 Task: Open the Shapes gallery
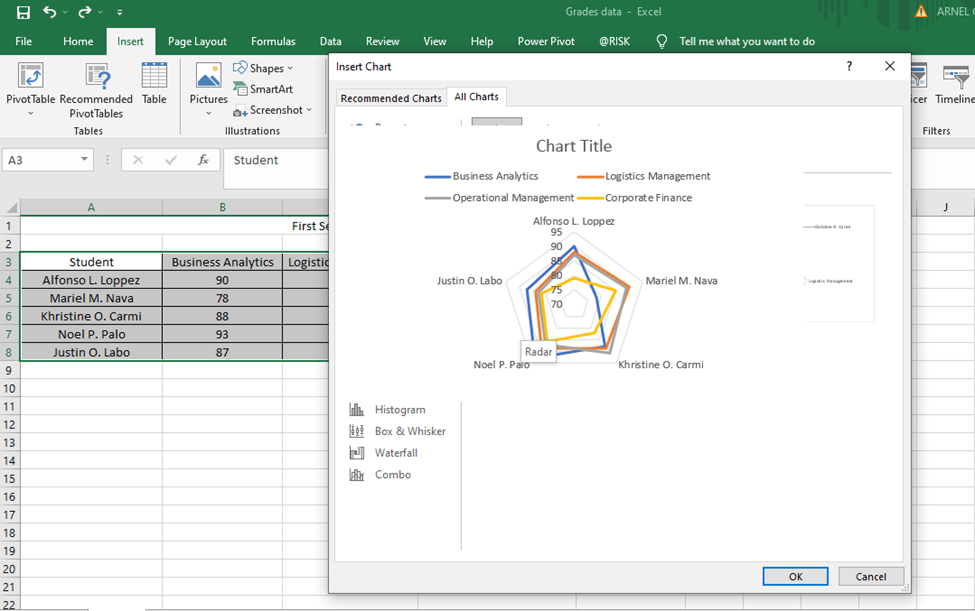(x=263, y=68)
